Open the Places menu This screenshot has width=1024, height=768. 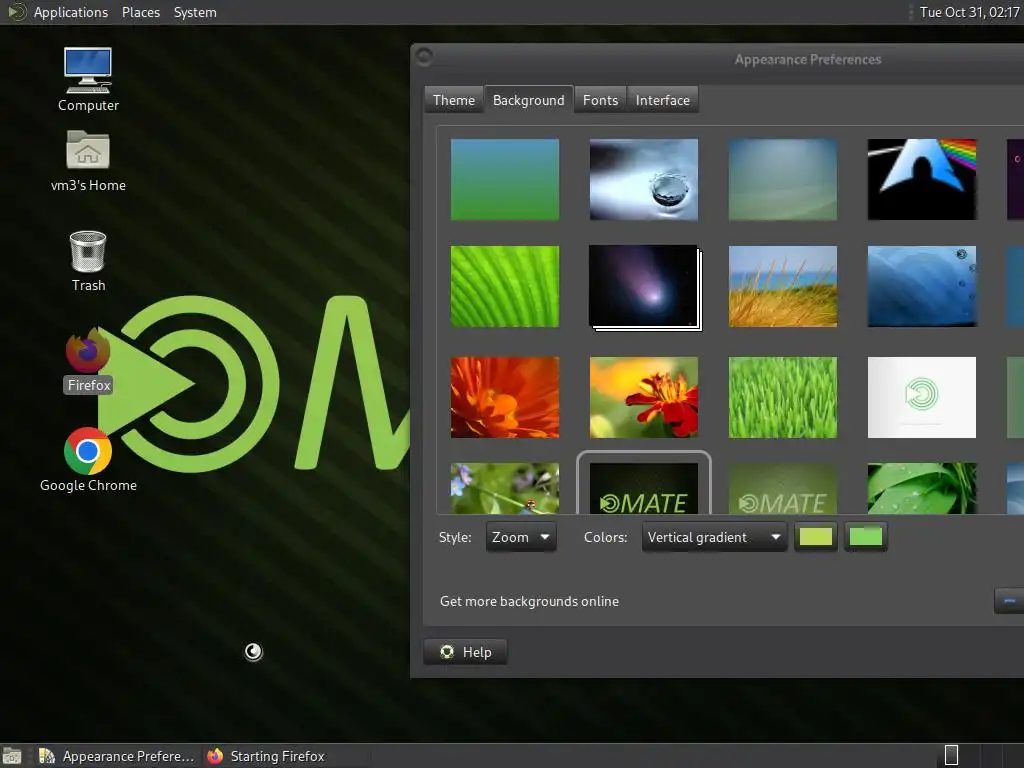point(140,12)
